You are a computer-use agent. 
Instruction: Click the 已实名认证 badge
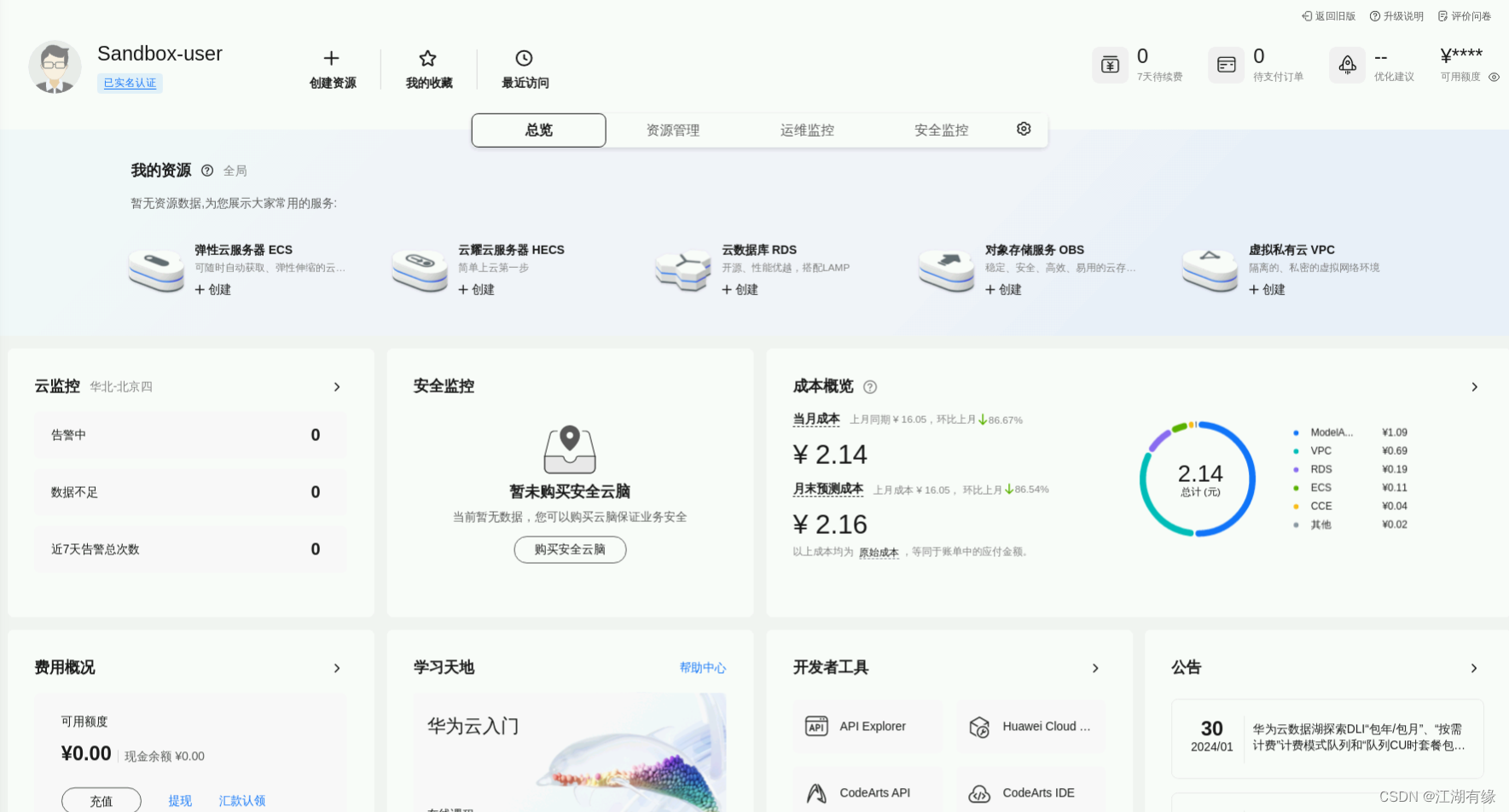pyautogui.click(x=130, y=83)
